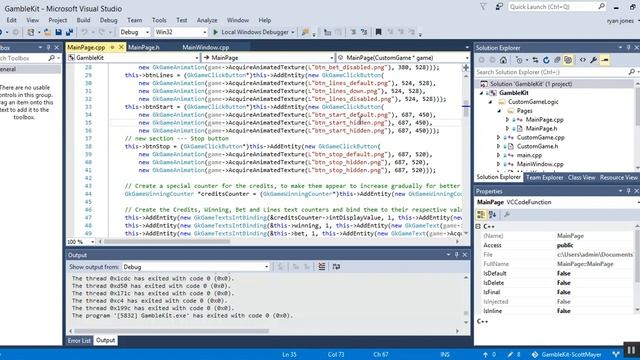
Task: Click Pending Changes Filter icon in Solution Explorer
Action: point(519,60)
